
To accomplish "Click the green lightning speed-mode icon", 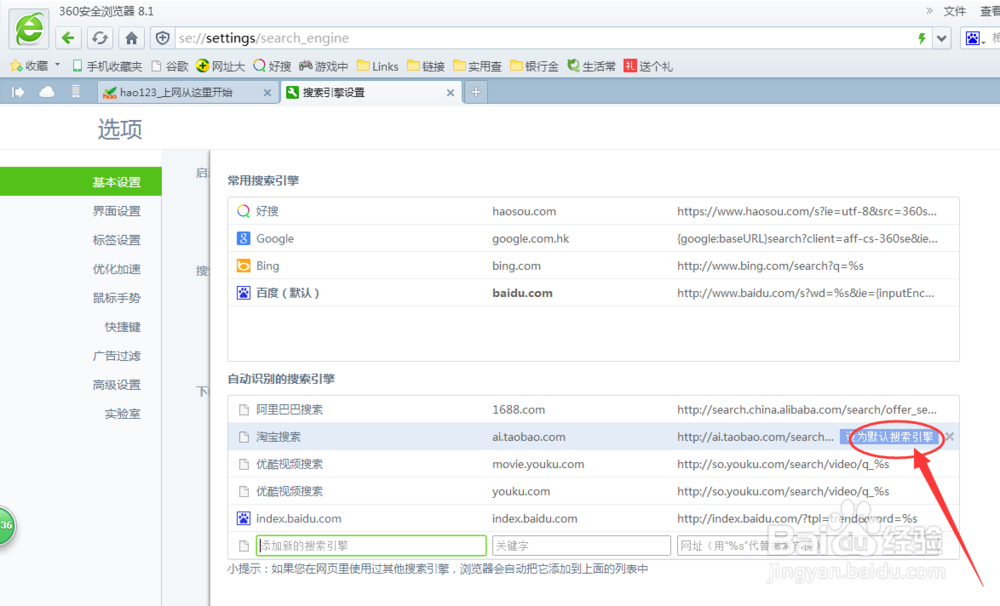I will coord(922,38).
